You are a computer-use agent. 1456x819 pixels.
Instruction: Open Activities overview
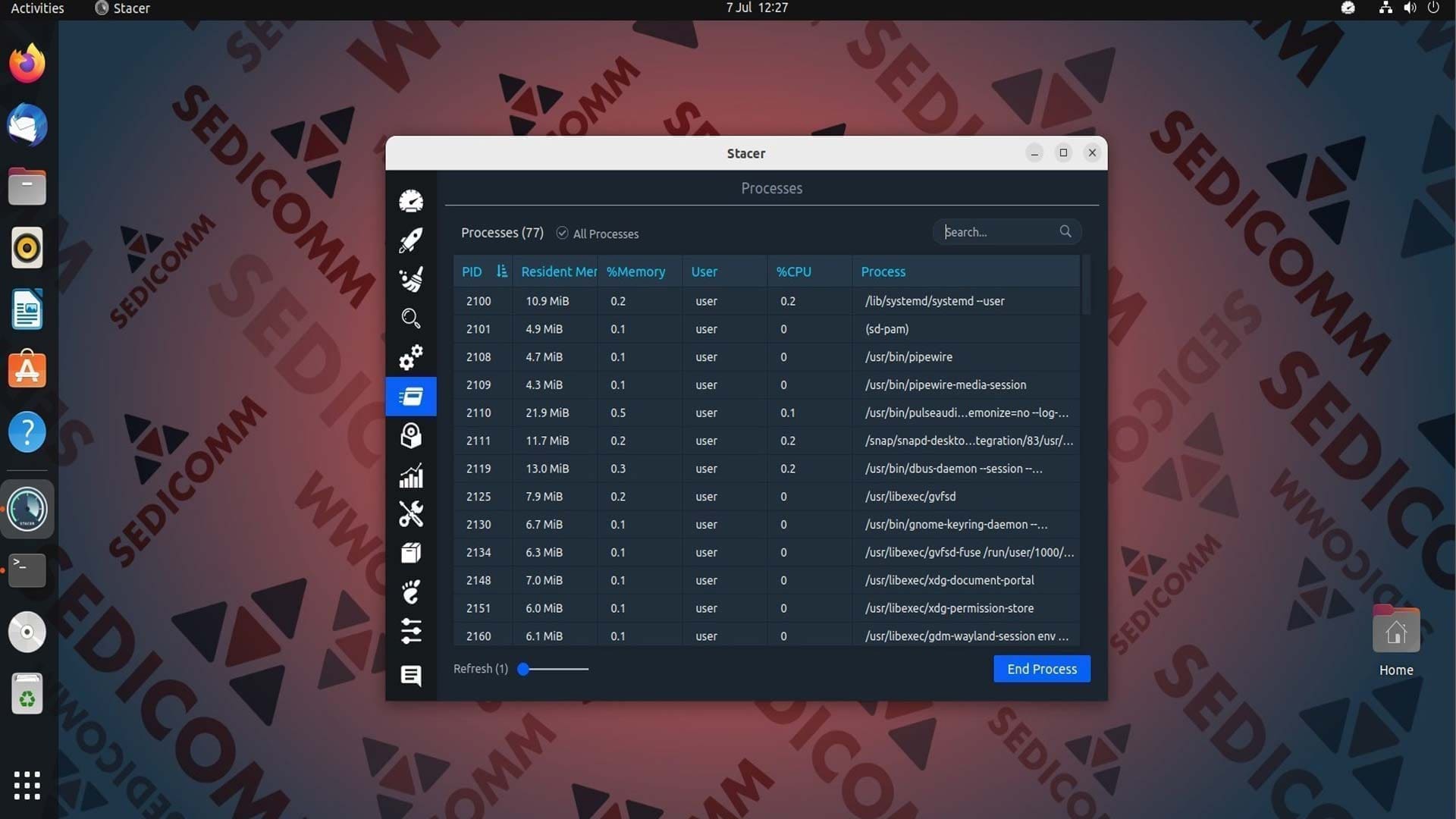point(37,8)
